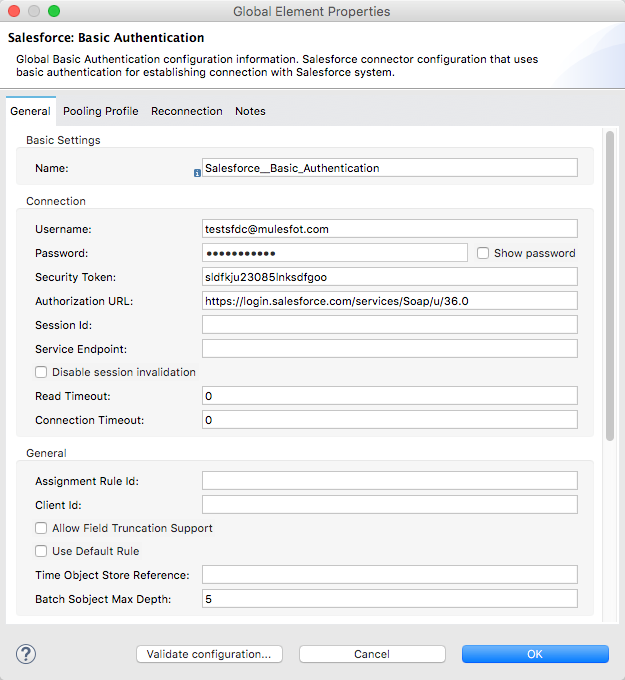Click the Authorization URL field
625x680 pixels.
(389, 301)
